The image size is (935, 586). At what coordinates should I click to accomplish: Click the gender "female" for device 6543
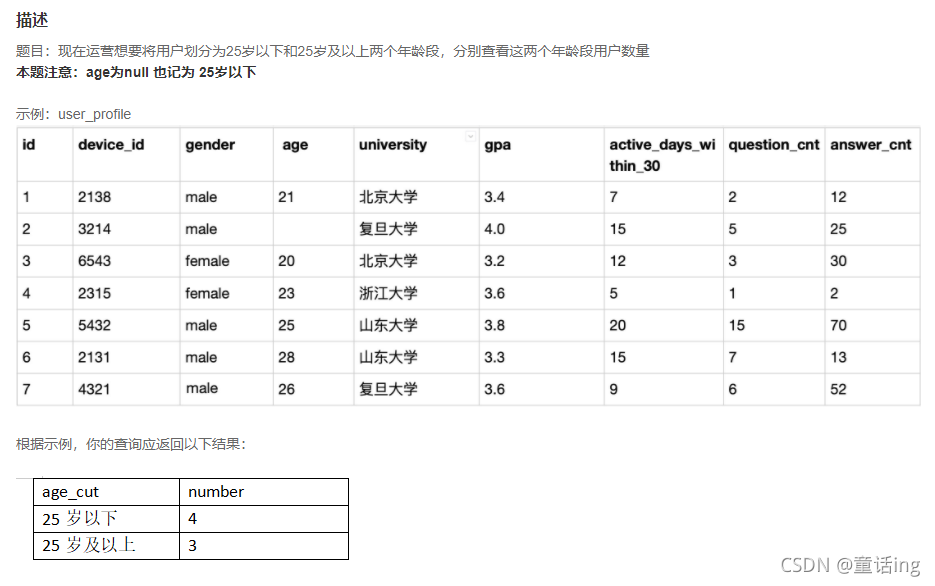tap(207, 261)
